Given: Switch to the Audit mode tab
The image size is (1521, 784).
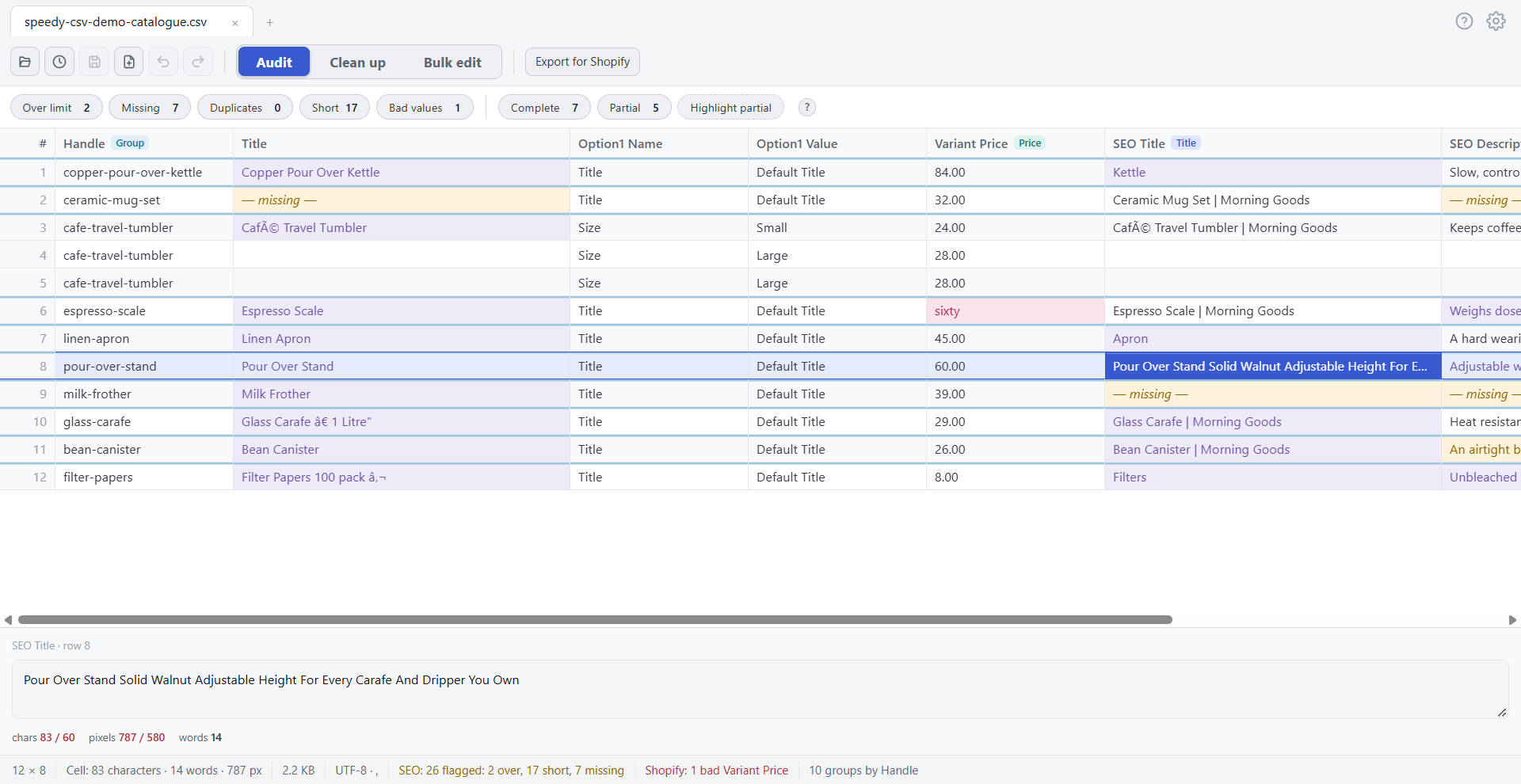Looking at the screenshot, I should [x=274, y=62].
